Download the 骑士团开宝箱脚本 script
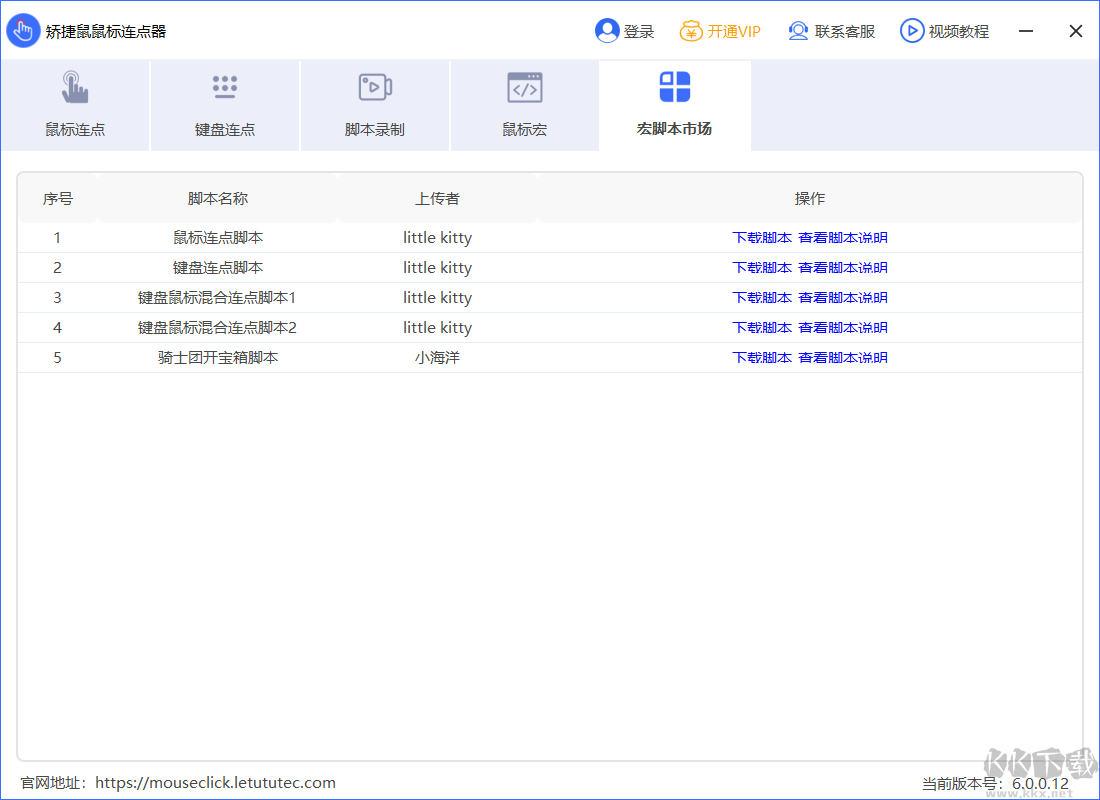1100x800 pixels. (762, 358)
